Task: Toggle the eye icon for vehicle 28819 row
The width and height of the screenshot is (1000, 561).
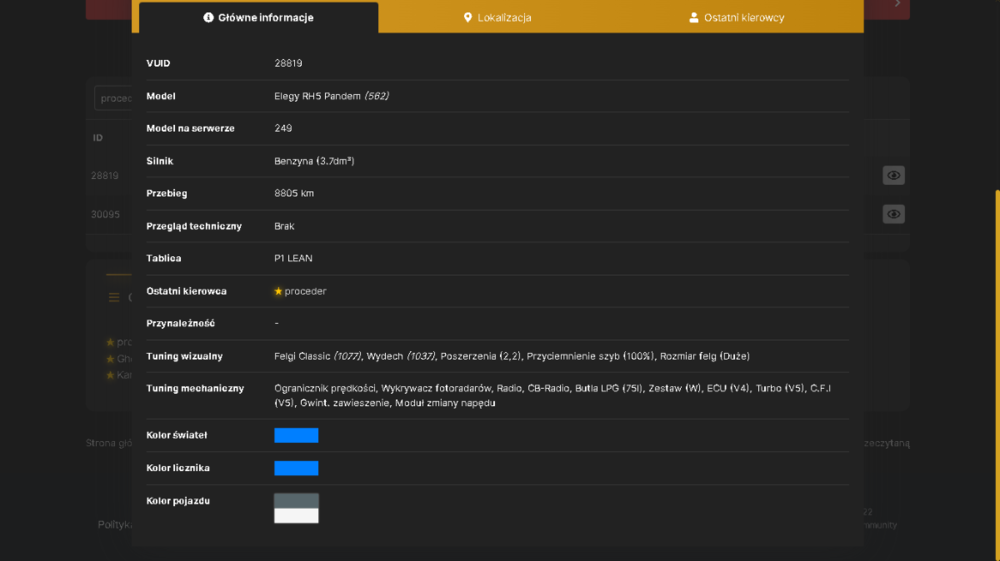Action: [893, 175]
